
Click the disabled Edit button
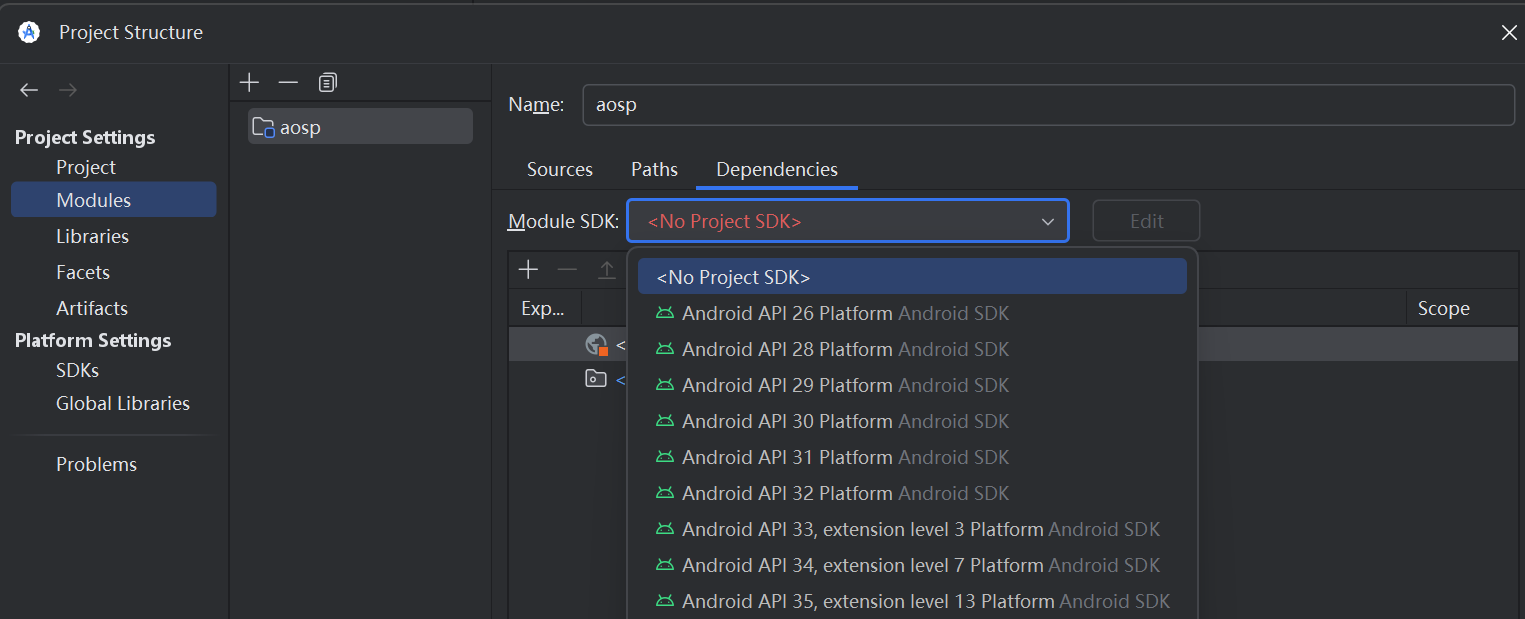coord(1146,221)
